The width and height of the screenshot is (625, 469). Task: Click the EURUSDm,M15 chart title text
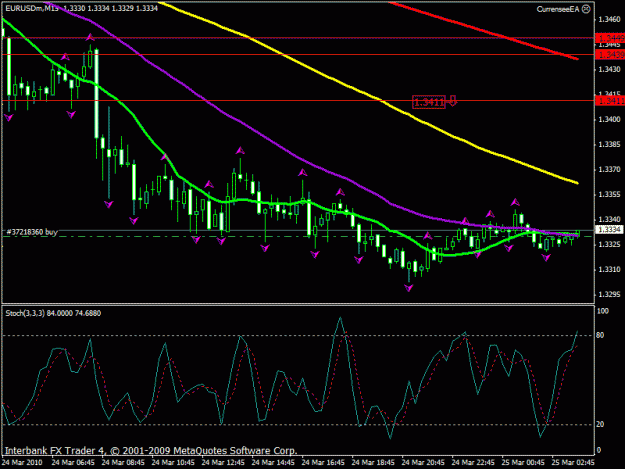click(31, 8)
